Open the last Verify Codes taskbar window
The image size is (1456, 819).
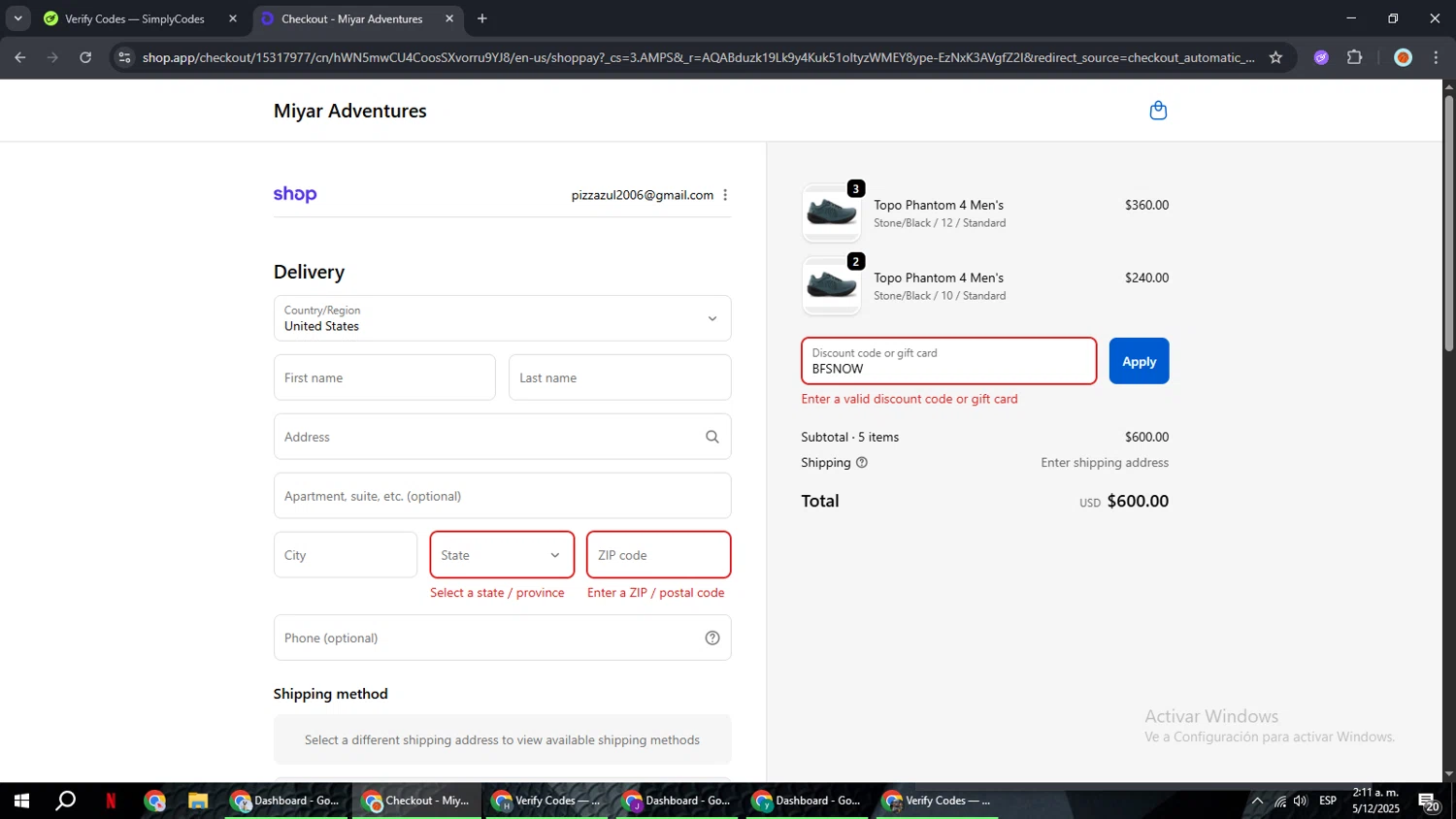(938, 801)
